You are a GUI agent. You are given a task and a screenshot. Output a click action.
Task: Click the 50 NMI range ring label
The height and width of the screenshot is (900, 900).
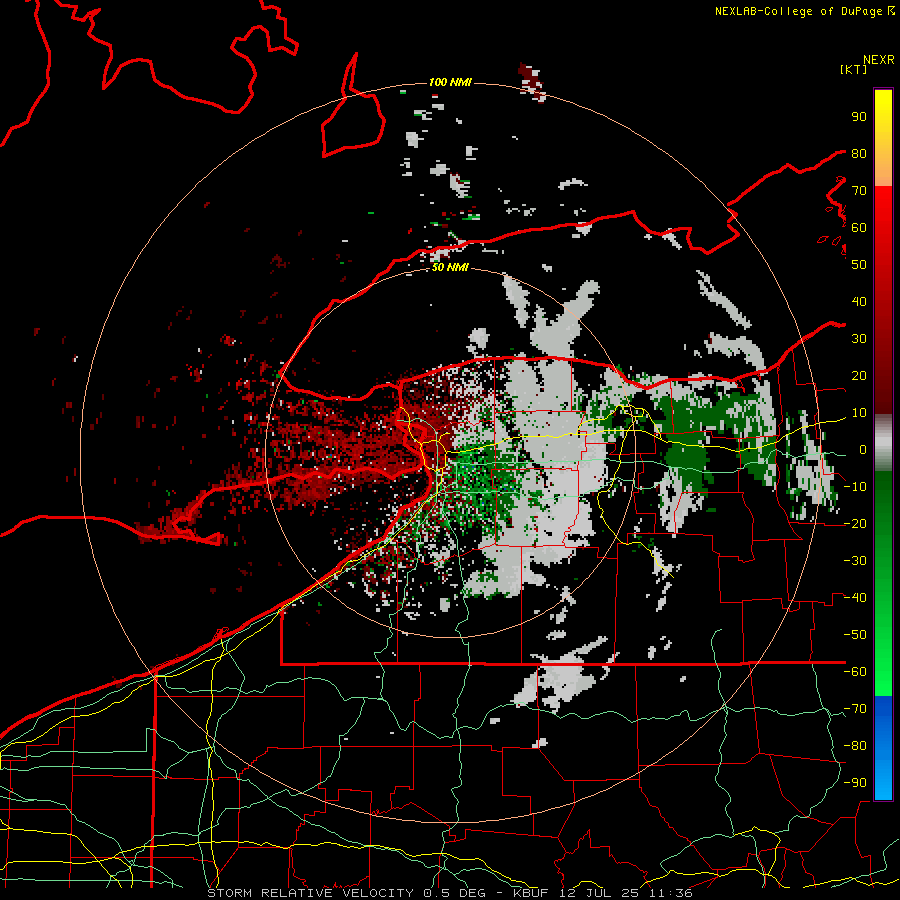tap(450, 267)
